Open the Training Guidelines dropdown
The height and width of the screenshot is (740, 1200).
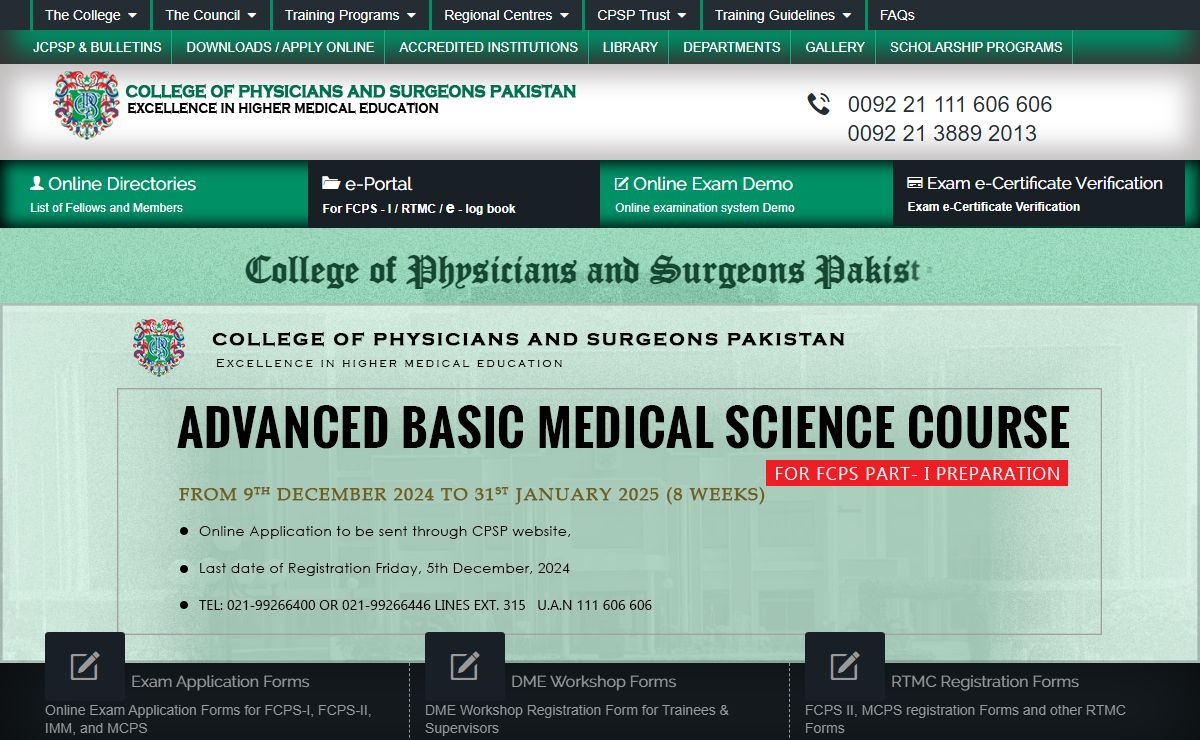tap(783, 15)
